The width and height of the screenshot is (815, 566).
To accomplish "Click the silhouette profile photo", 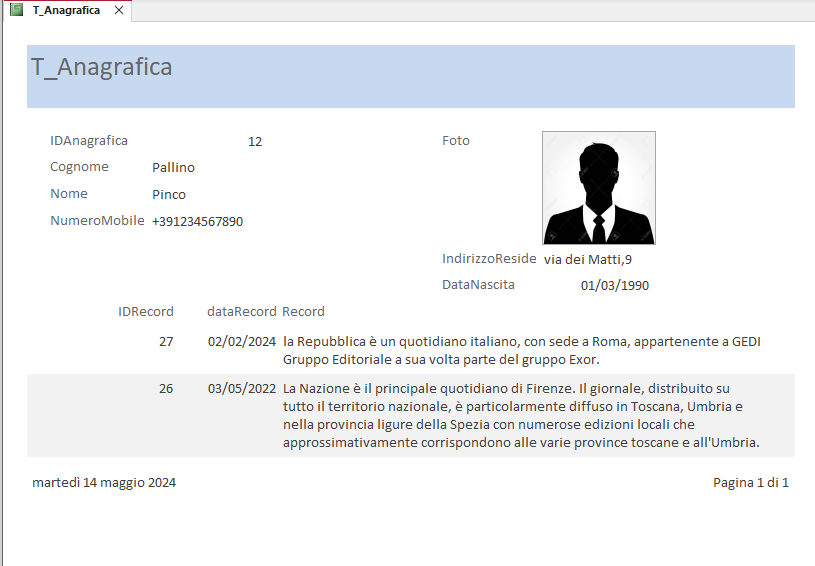I will tap(599, 188).
